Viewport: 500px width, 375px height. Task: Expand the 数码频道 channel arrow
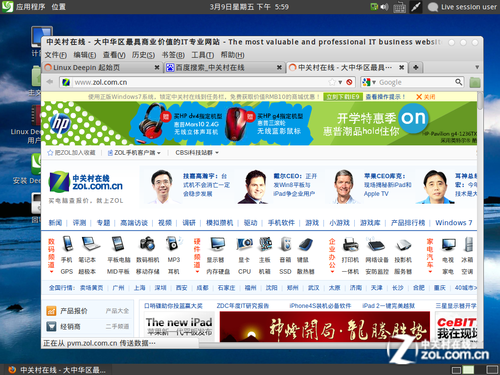(51, 272)
